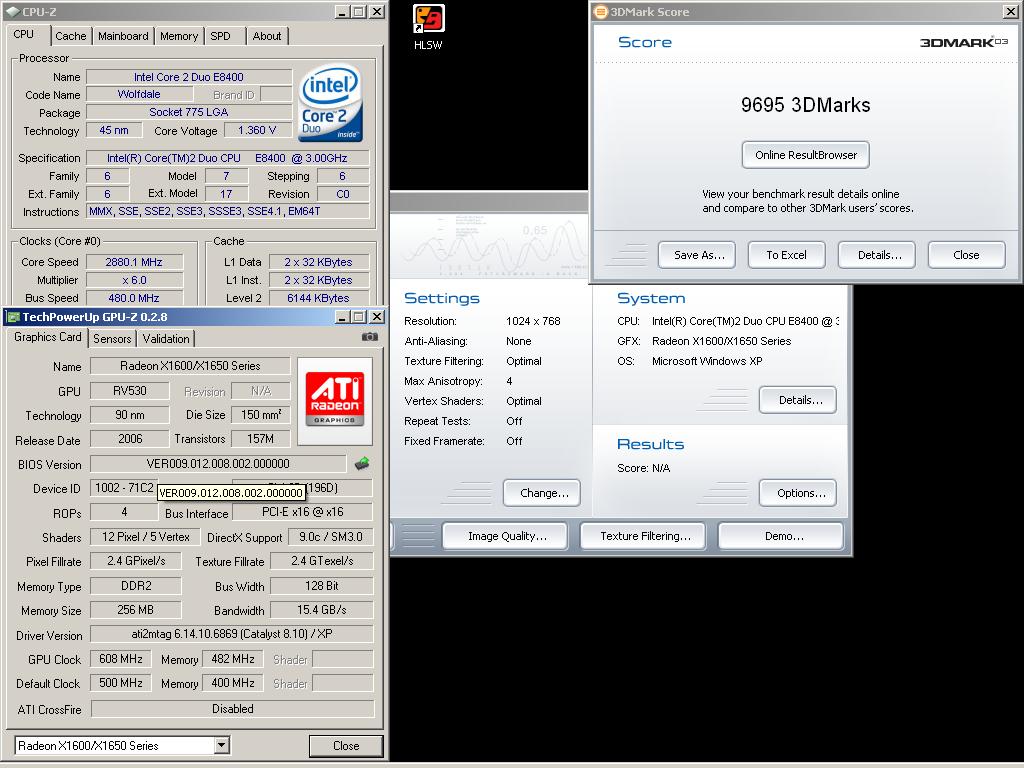Click Close in the 3DMark Score dialog

pos(967,255)
